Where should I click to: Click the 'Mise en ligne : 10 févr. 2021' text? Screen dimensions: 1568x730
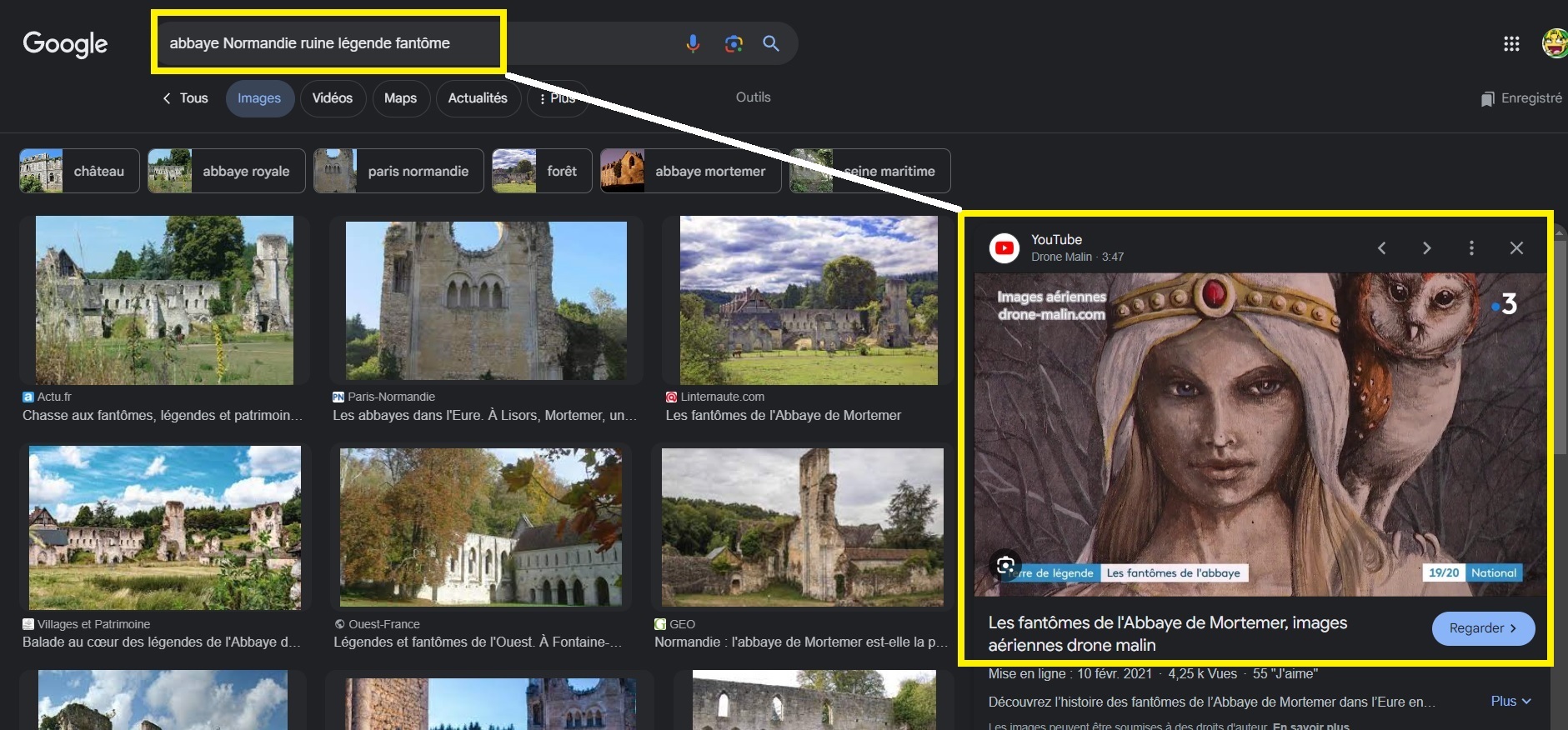1070,673
